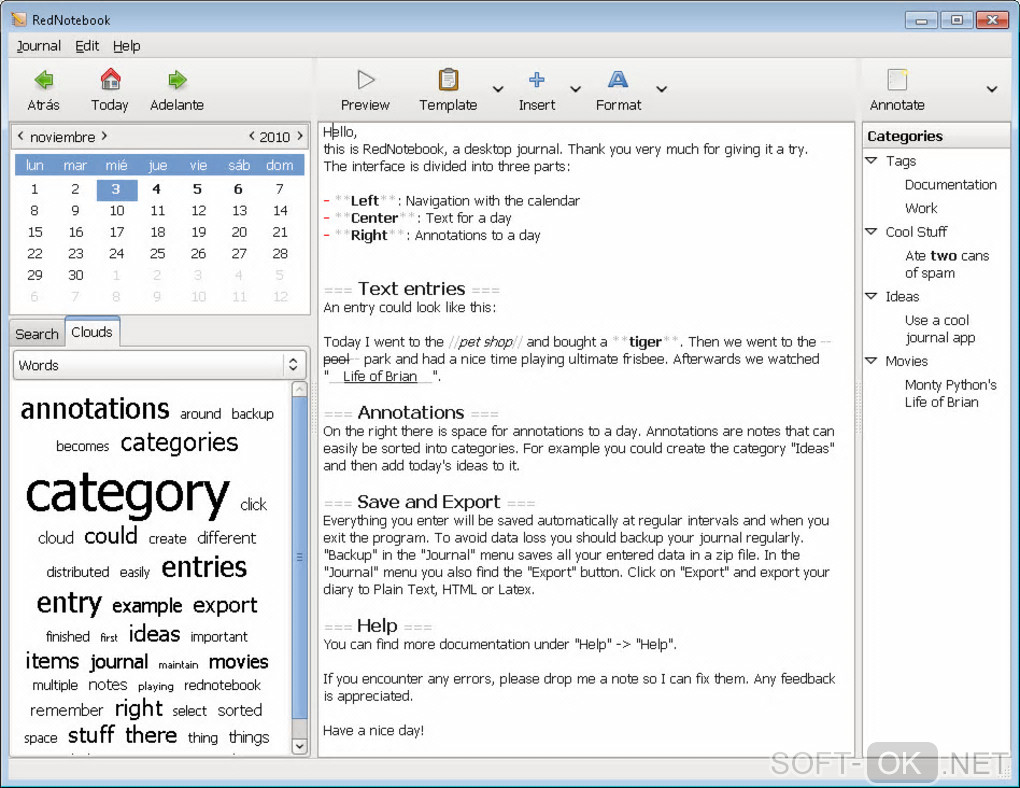This screenshot has width=1020, height=788.
Task: Select day 30 in the calendar
Action: pos(76,275)
